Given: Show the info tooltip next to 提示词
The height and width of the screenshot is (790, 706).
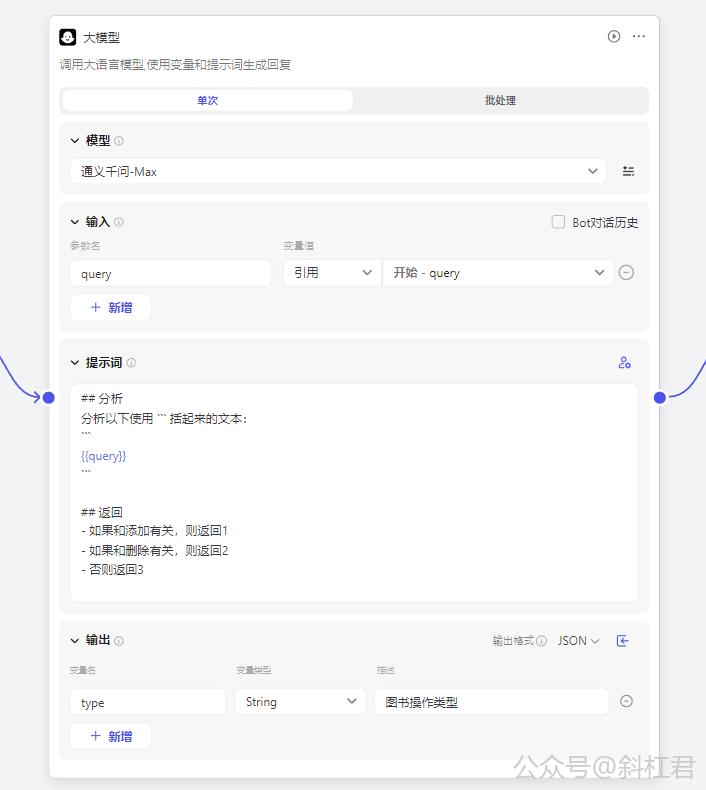Looking at the screenshot, I should click(x=131, y=363).
